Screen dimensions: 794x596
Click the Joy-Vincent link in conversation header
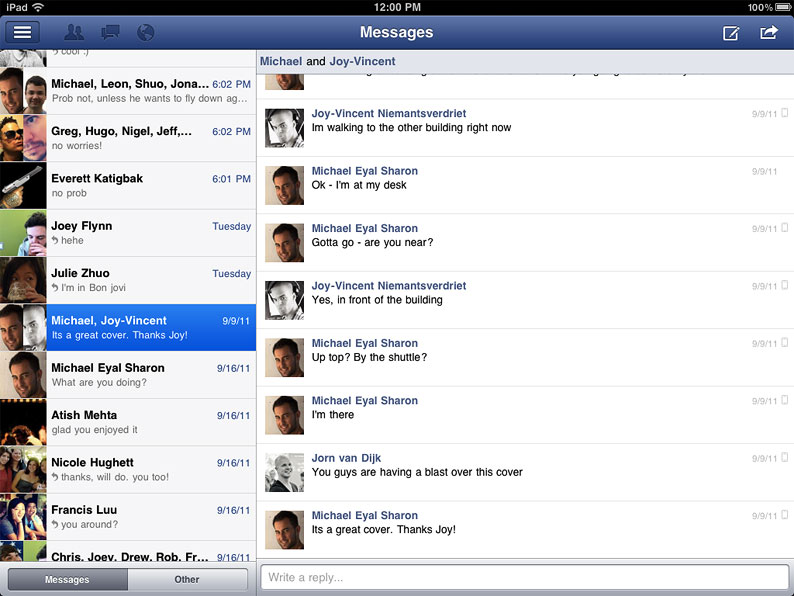[362, 61]
